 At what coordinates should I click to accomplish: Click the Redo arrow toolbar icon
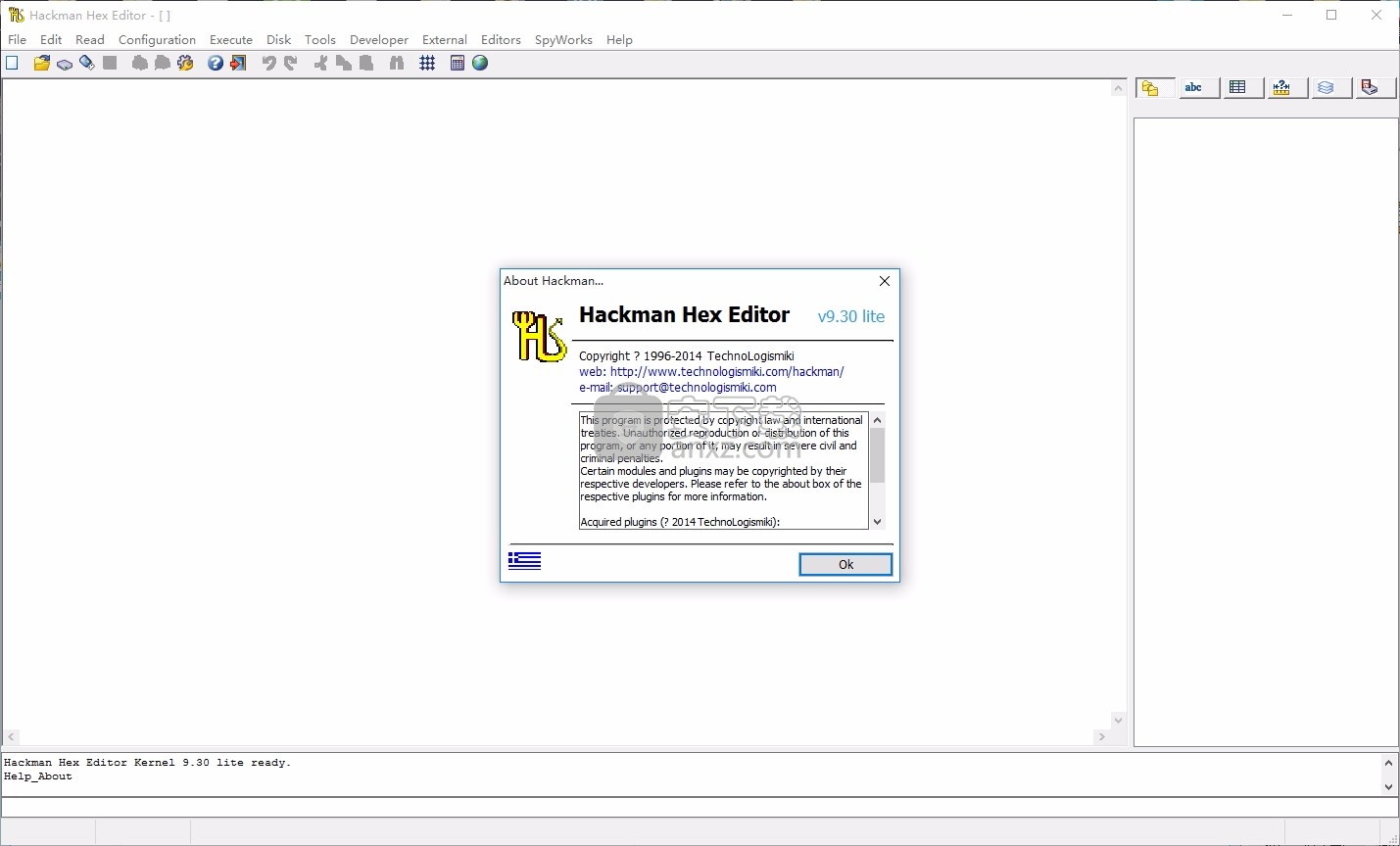pyautogui.click(x=291, y=63)
